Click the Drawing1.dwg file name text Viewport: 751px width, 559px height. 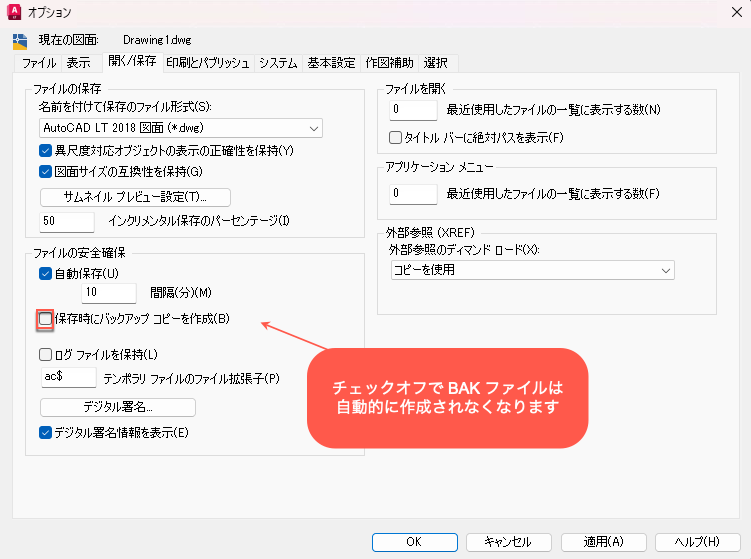[157, 40]
